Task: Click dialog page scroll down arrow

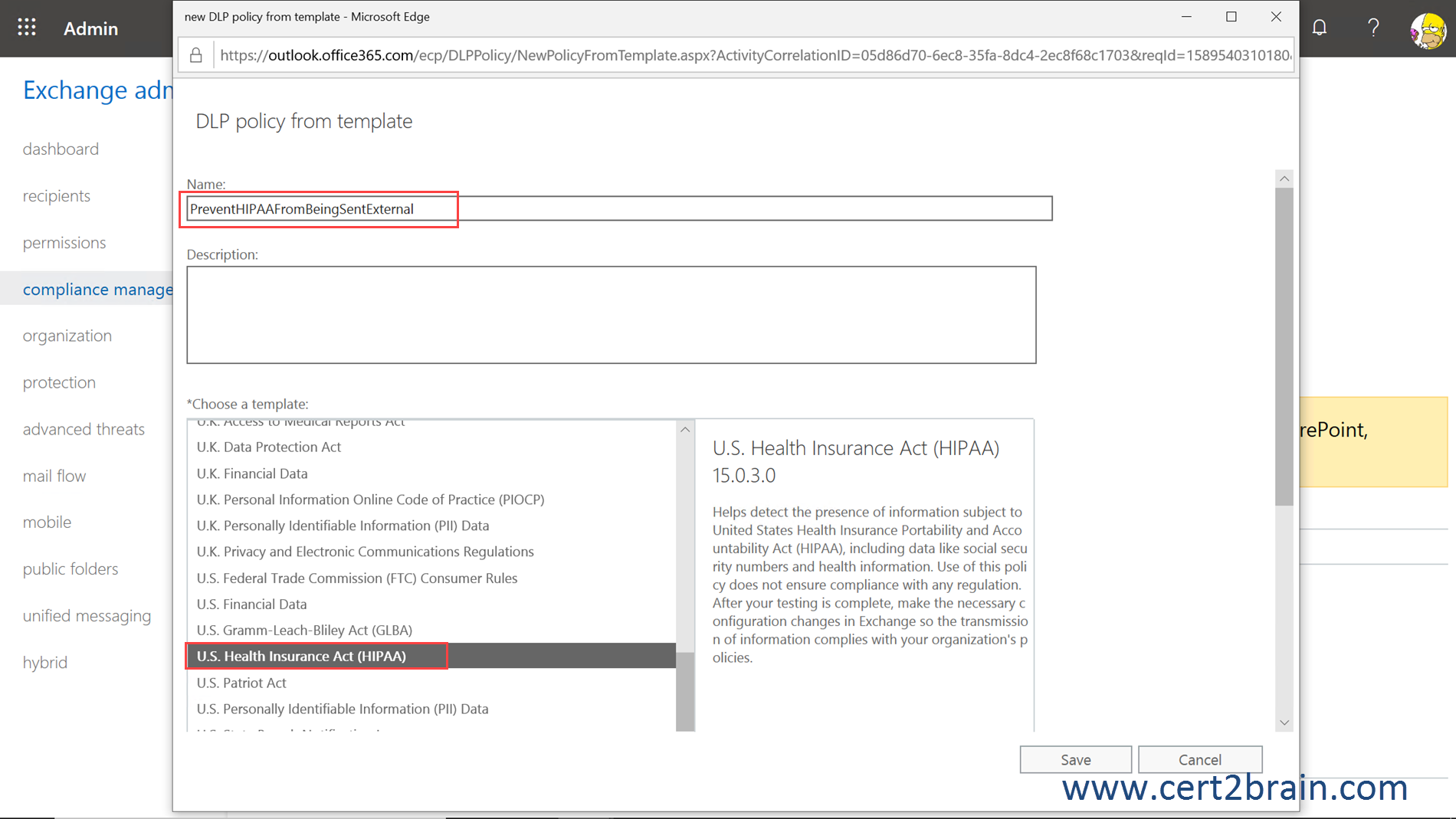Action: 1284,722
